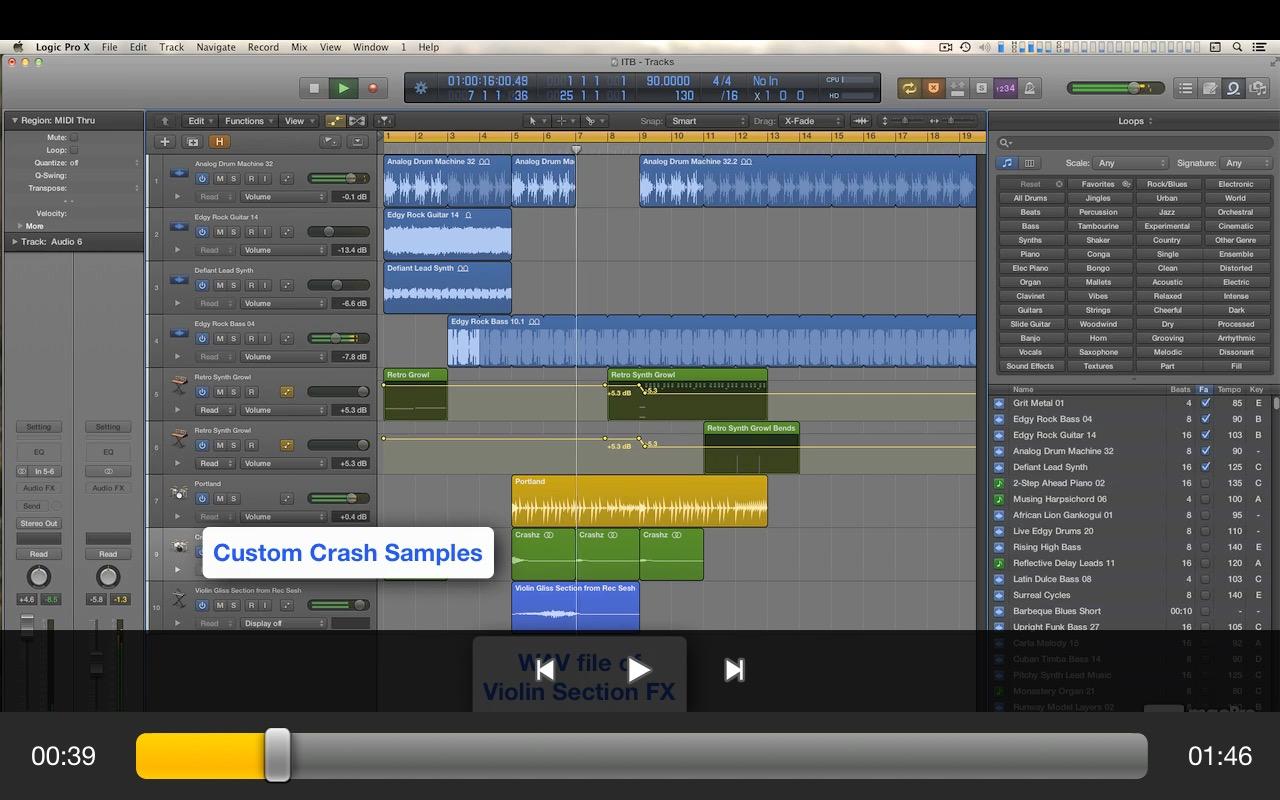Mute the Analog Drum Machine 32 track
The width and height of the screenshot is (1280, 800).
coord(219,179)
